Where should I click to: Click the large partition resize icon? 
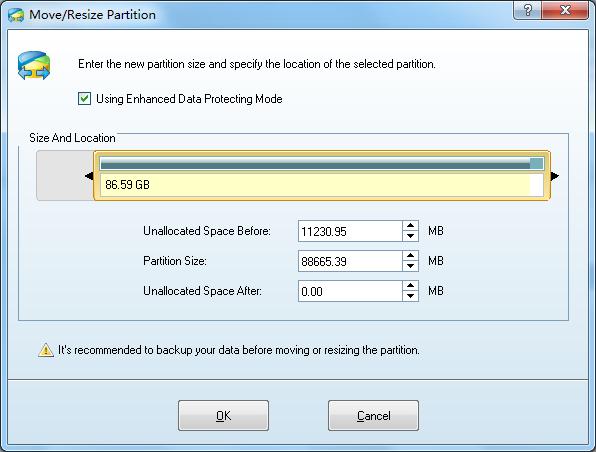pyautogui.click(x=34, y=66)
